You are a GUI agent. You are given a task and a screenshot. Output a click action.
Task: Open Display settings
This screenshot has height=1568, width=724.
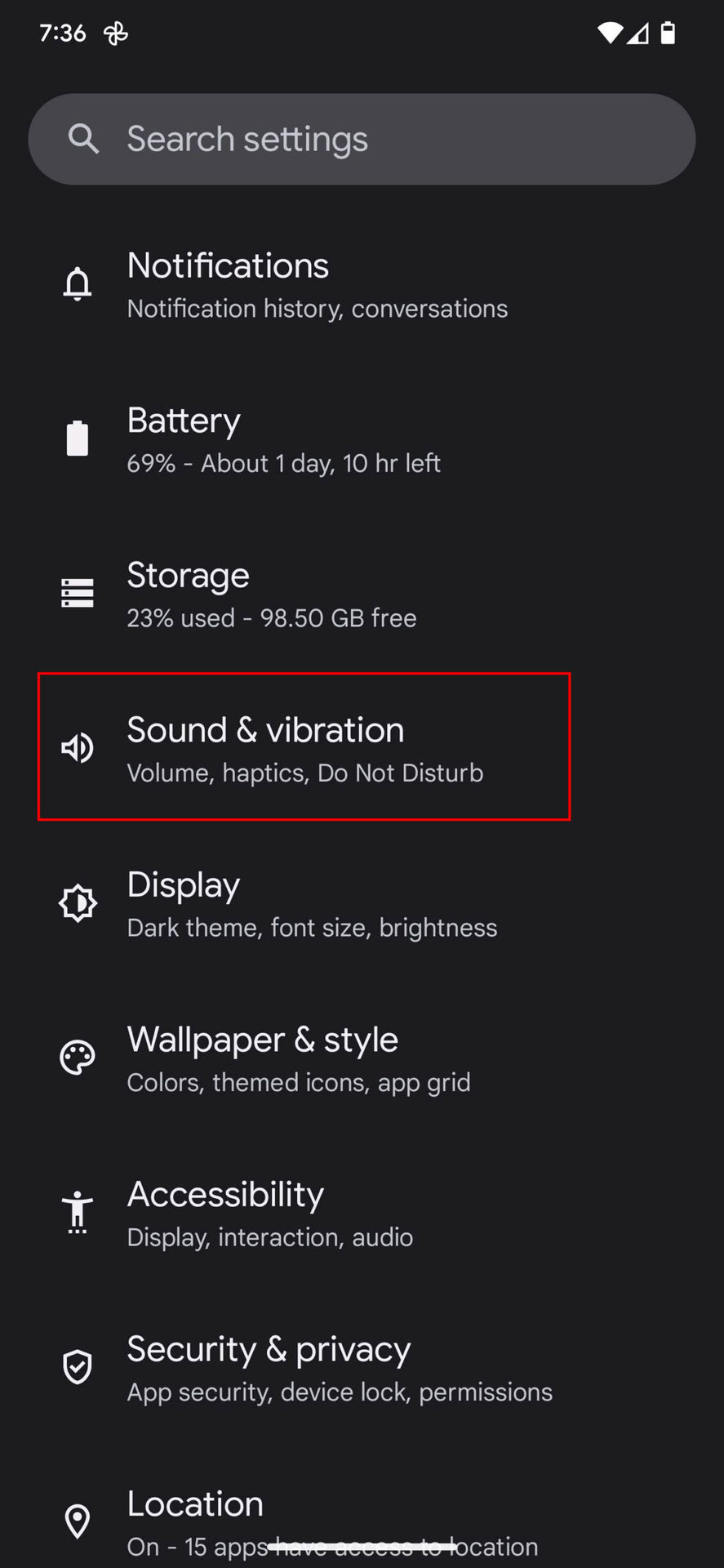coord(312,903)
